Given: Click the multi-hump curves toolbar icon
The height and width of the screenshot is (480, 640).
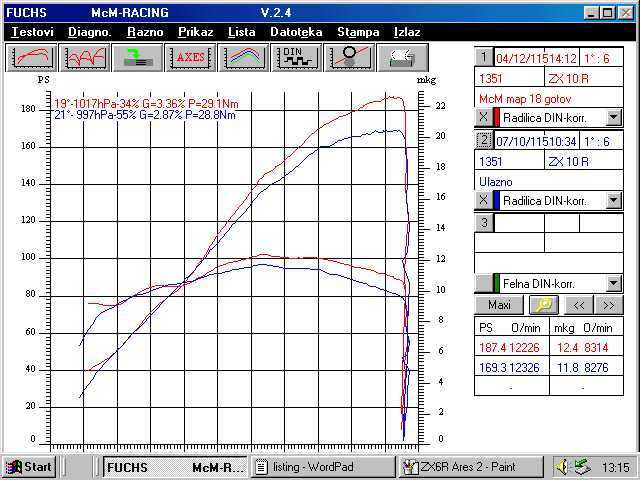Looking at the screenshot, I should click(x=85, y=57).
